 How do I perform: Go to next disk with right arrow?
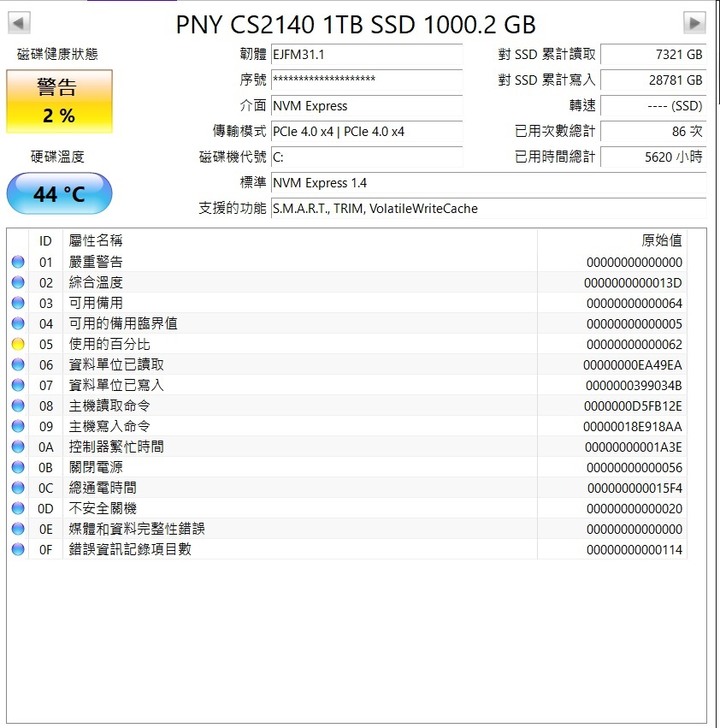click(694, 23)
